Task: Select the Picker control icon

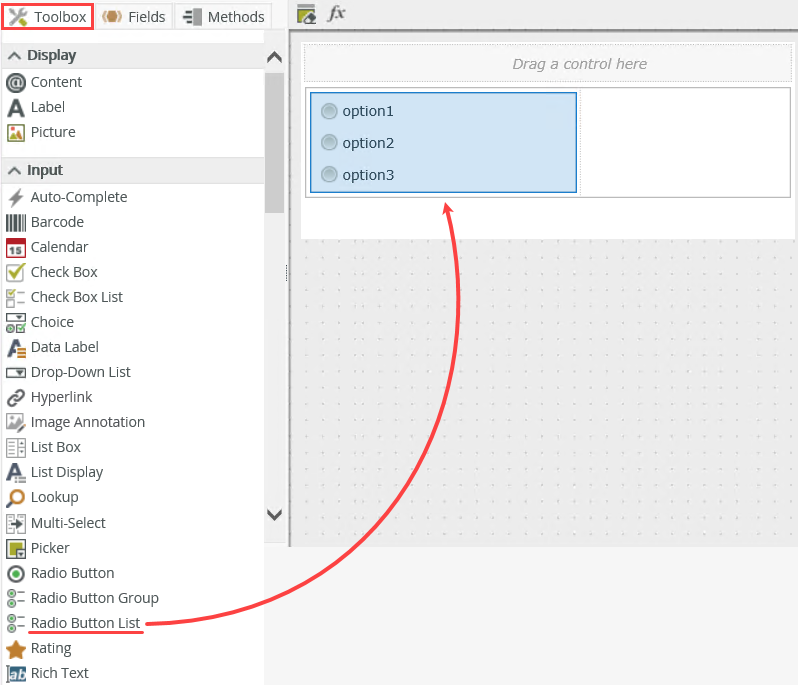Action: (16, 549)
